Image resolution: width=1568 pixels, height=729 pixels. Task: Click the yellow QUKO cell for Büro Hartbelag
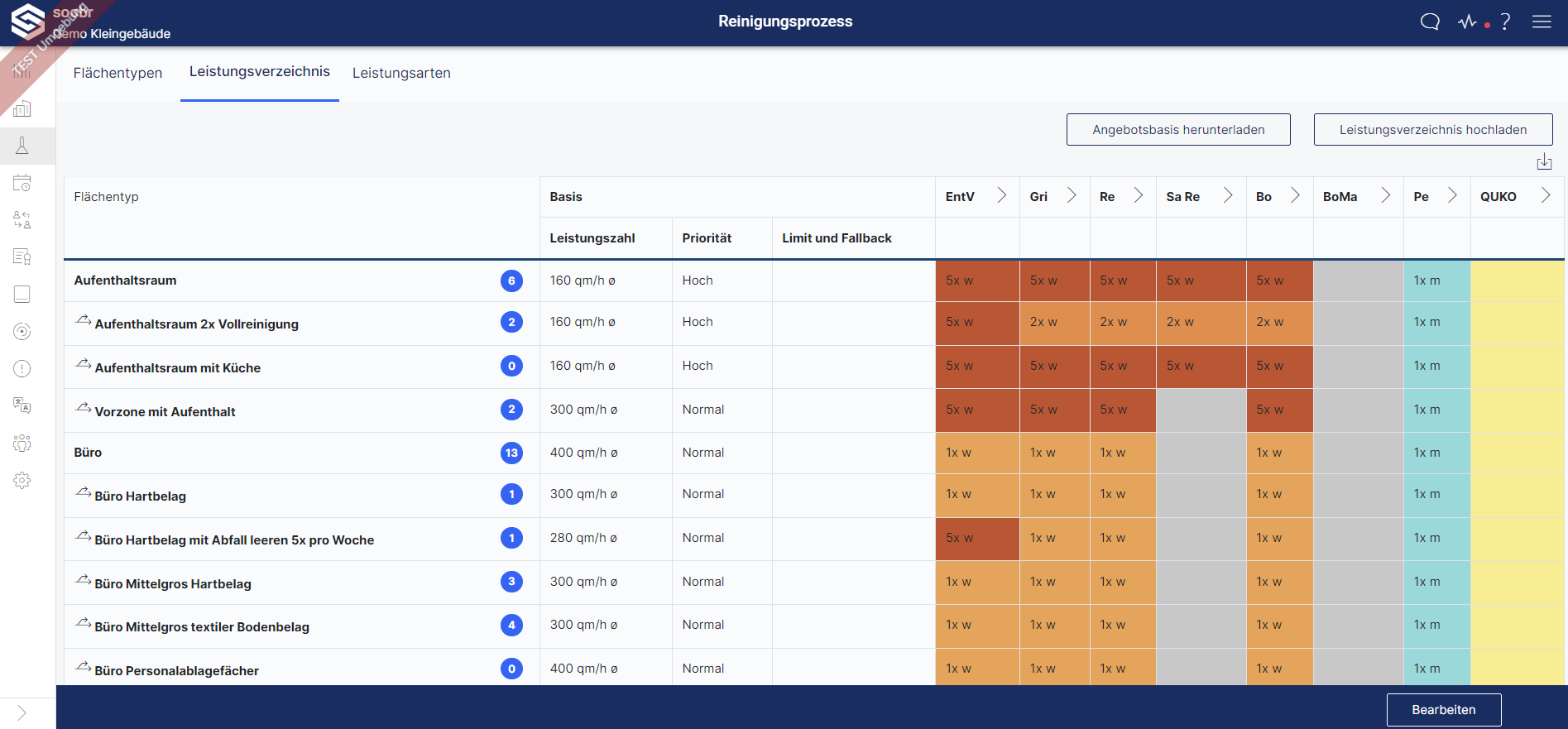coord(1517,494)
